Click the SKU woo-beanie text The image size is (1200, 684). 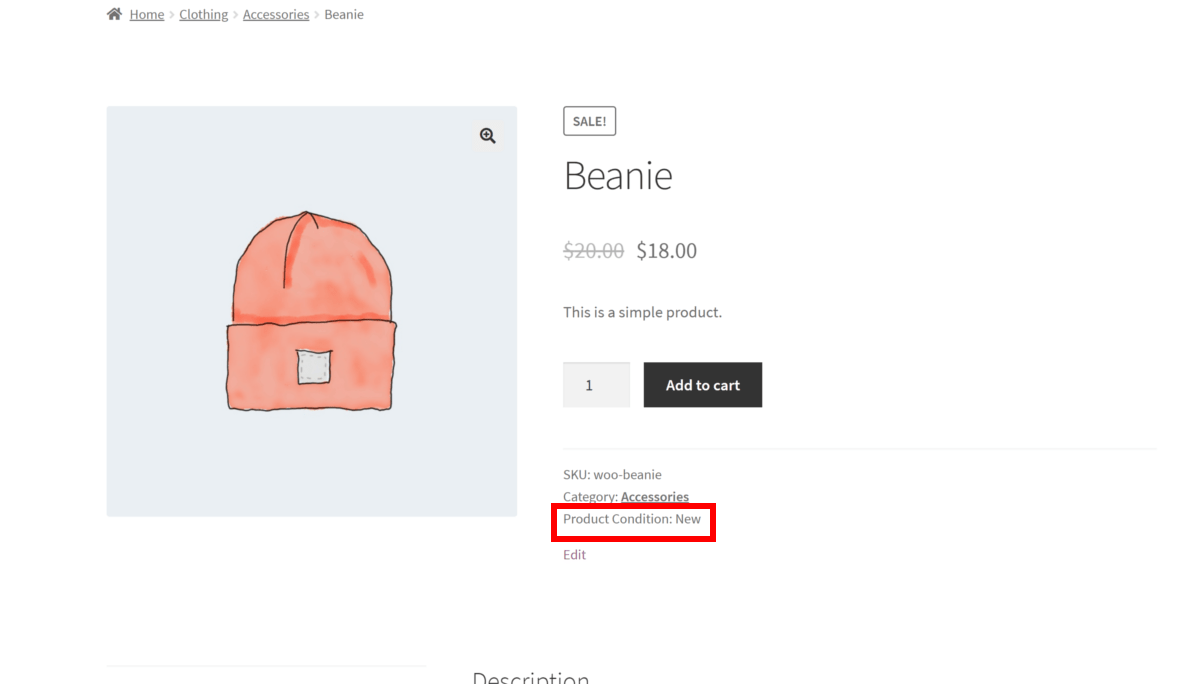pos(612,474)
